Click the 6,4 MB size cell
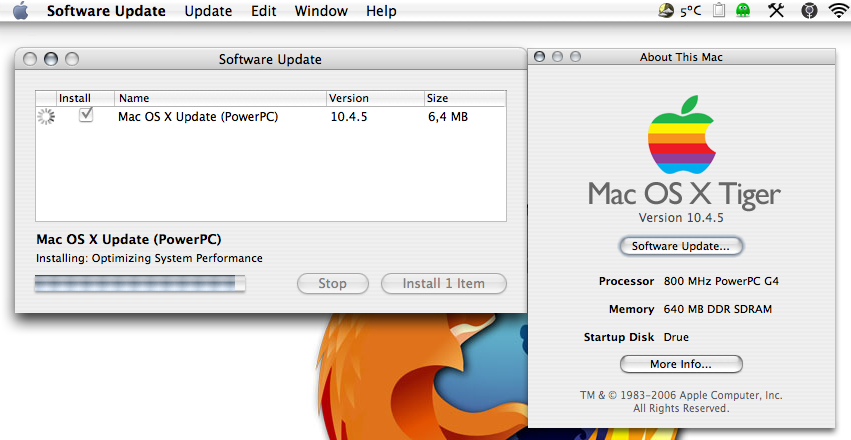 tap(448, 117)
